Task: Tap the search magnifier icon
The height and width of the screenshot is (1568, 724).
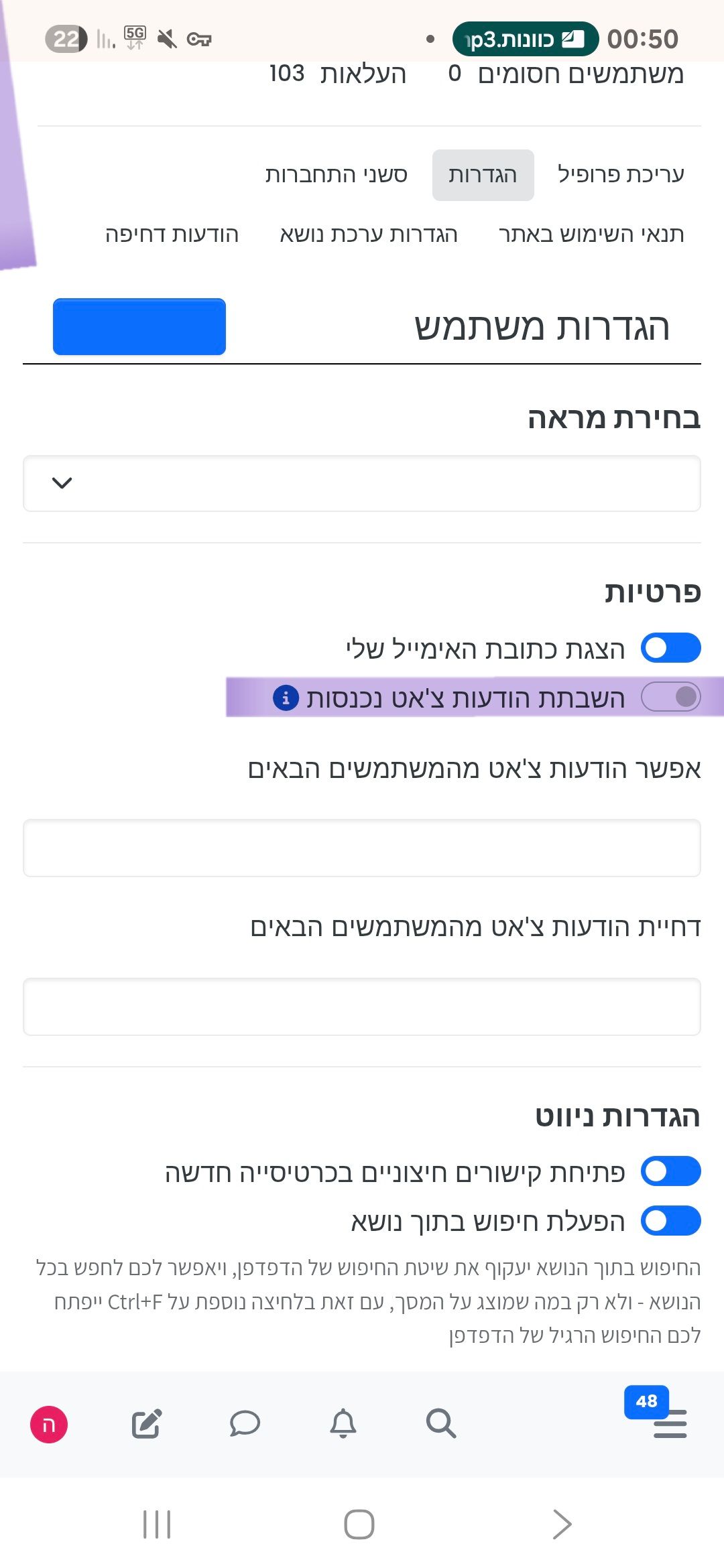Action: tap(440, 1423)
